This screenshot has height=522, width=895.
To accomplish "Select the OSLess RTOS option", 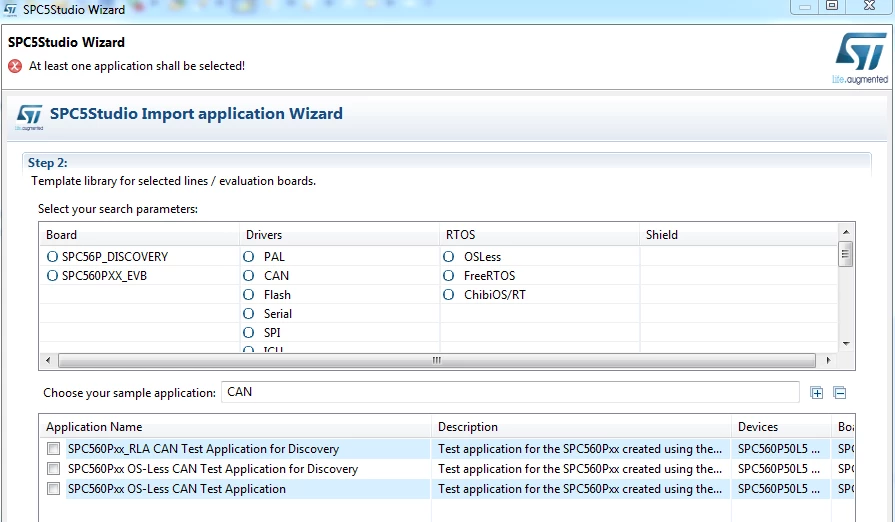I will point(449,257).
